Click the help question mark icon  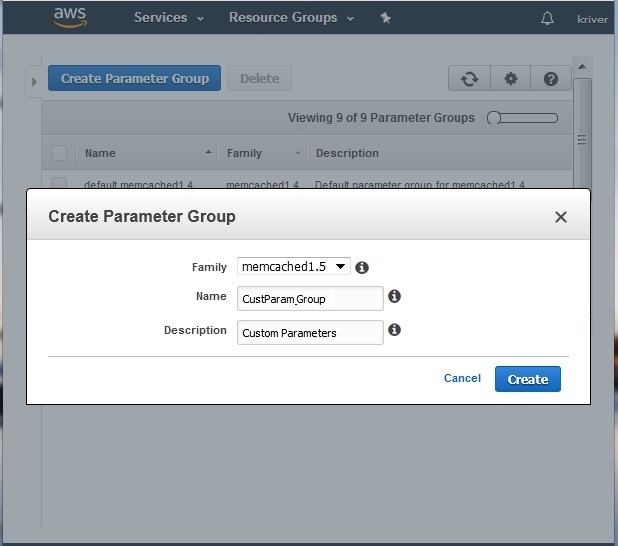pyautogui.click(x=551, y=79)
